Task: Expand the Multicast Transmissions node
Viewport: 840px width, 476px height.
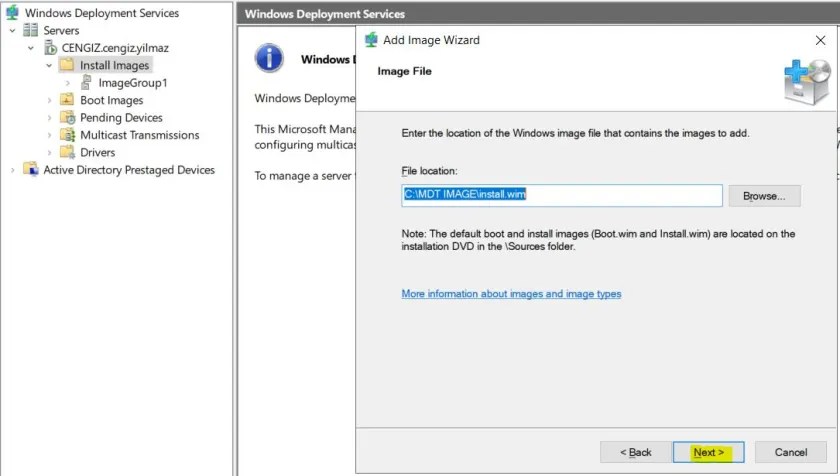Action: coord(49,135)
